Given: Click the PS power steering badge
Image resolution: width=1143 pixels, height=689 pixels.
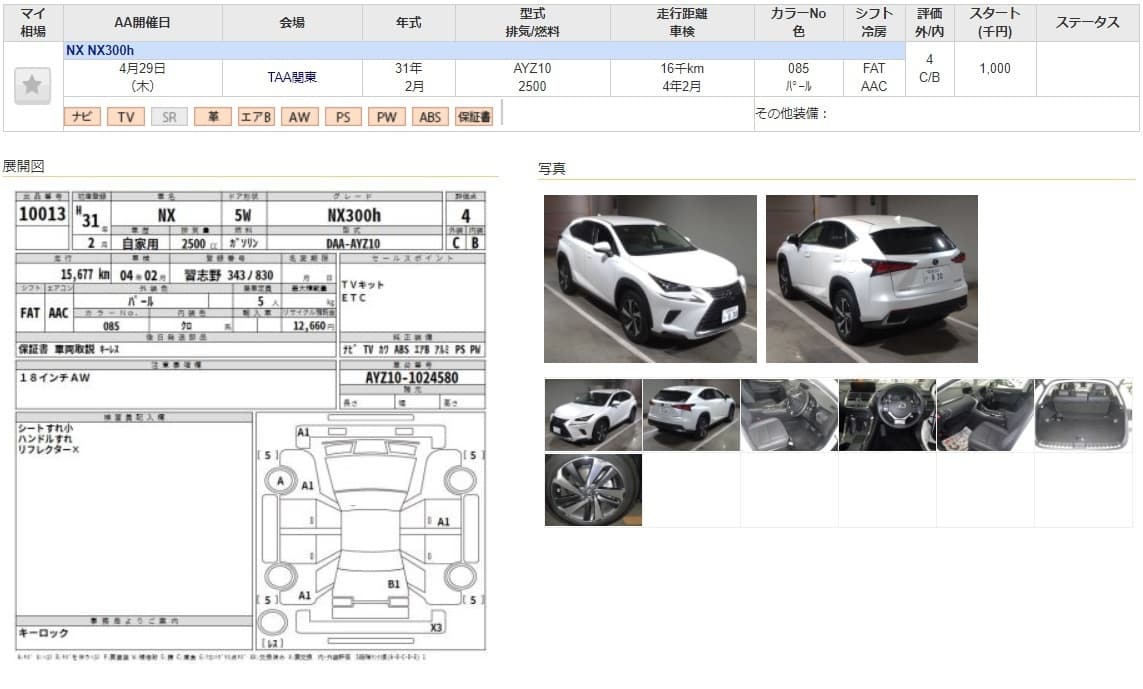Looking at the screenshot, I should (x=343, y=117).
